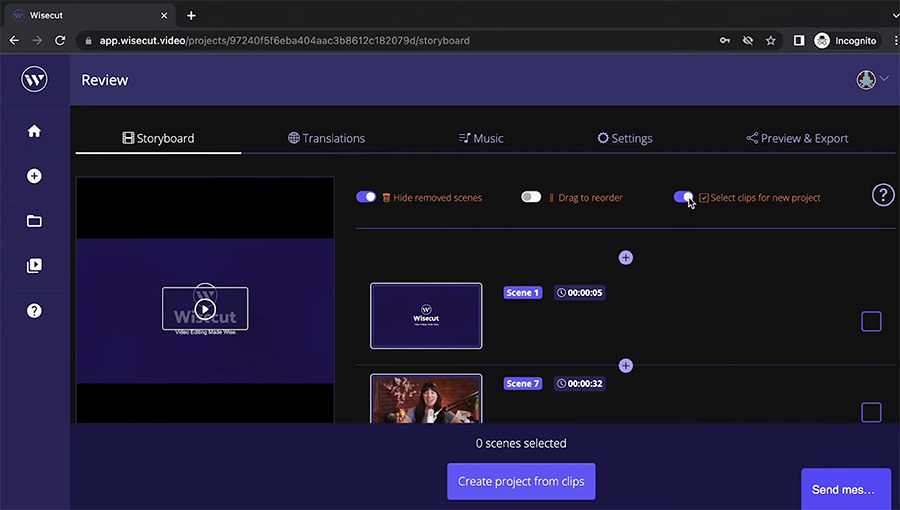Image resolution: width=900 pixels, height=510 pixels.
Task: Select Scene 7 woman thumbnail
Action: (x=426, y=399)
